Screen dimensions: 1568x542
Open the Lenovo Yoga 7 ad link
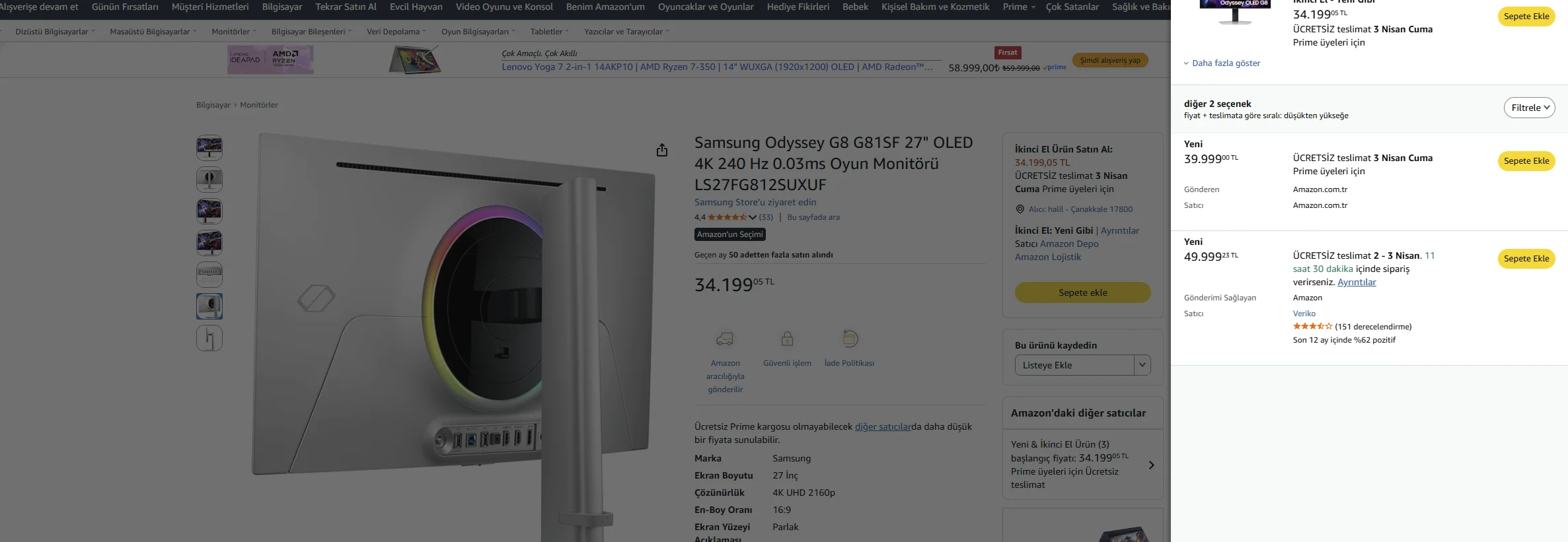pos(718,67)
